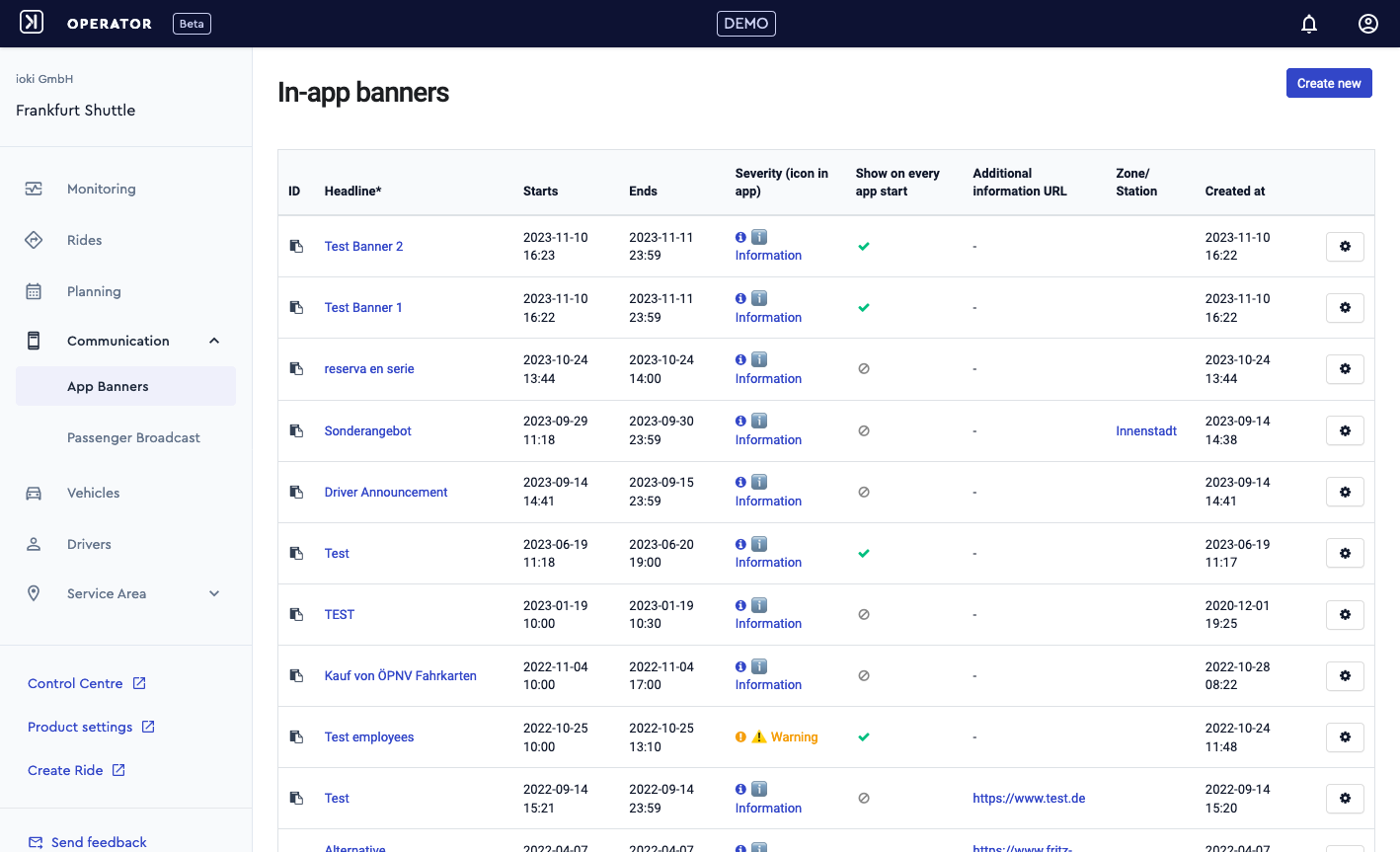
Task: Open Planning in the sidebar
Action: (94, 291)
